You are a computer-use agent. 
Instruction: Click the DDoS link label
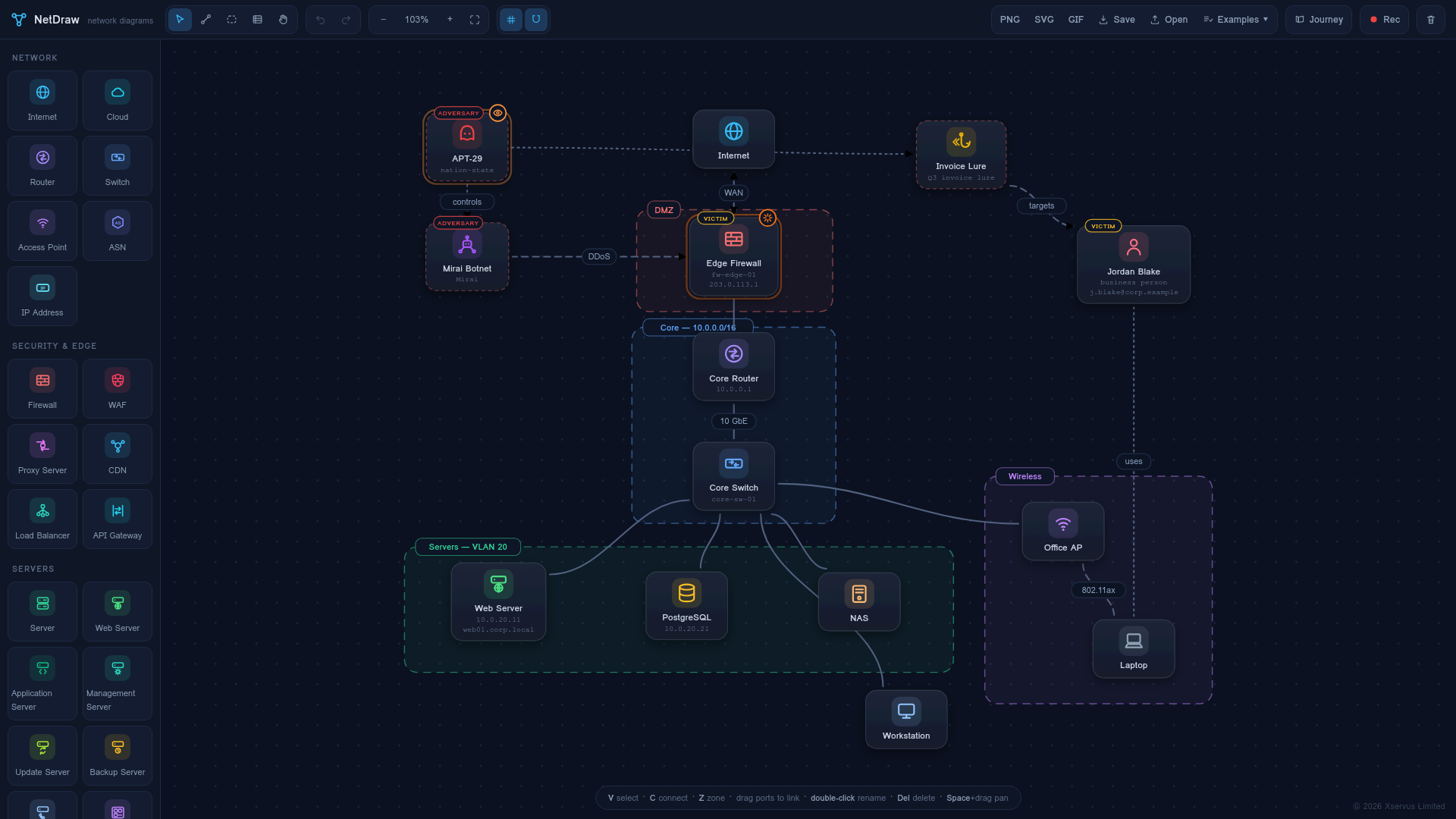click(599, 257)
